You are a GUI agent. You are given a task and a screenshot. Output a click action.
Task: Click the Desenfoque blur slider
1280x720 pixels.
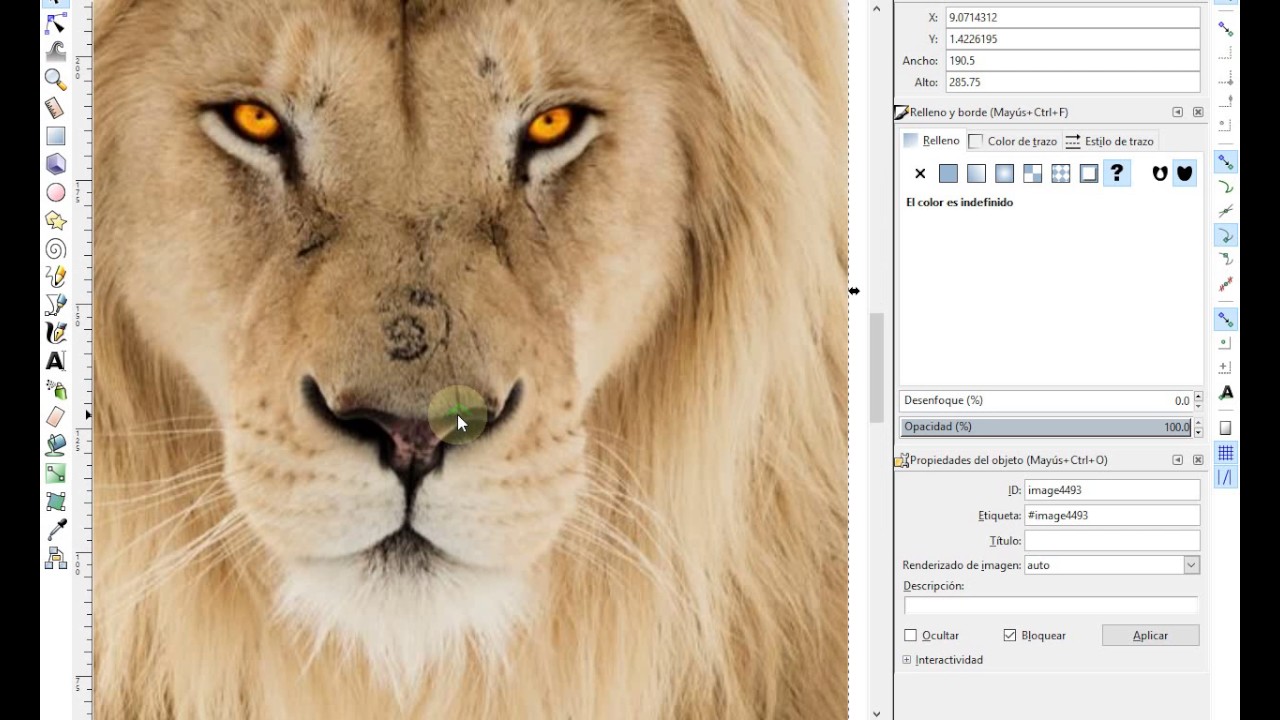point(1045,400)
